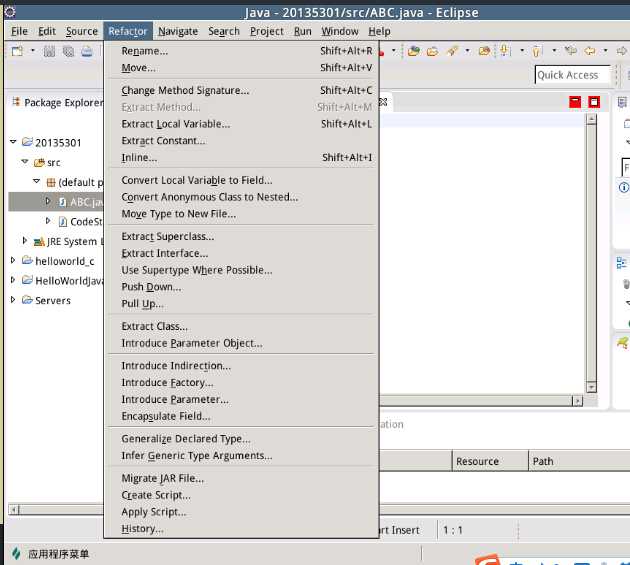Open the File menu
Image resolution: width=630 pixels, height=565 pixels.
click(x=19, y=31)
